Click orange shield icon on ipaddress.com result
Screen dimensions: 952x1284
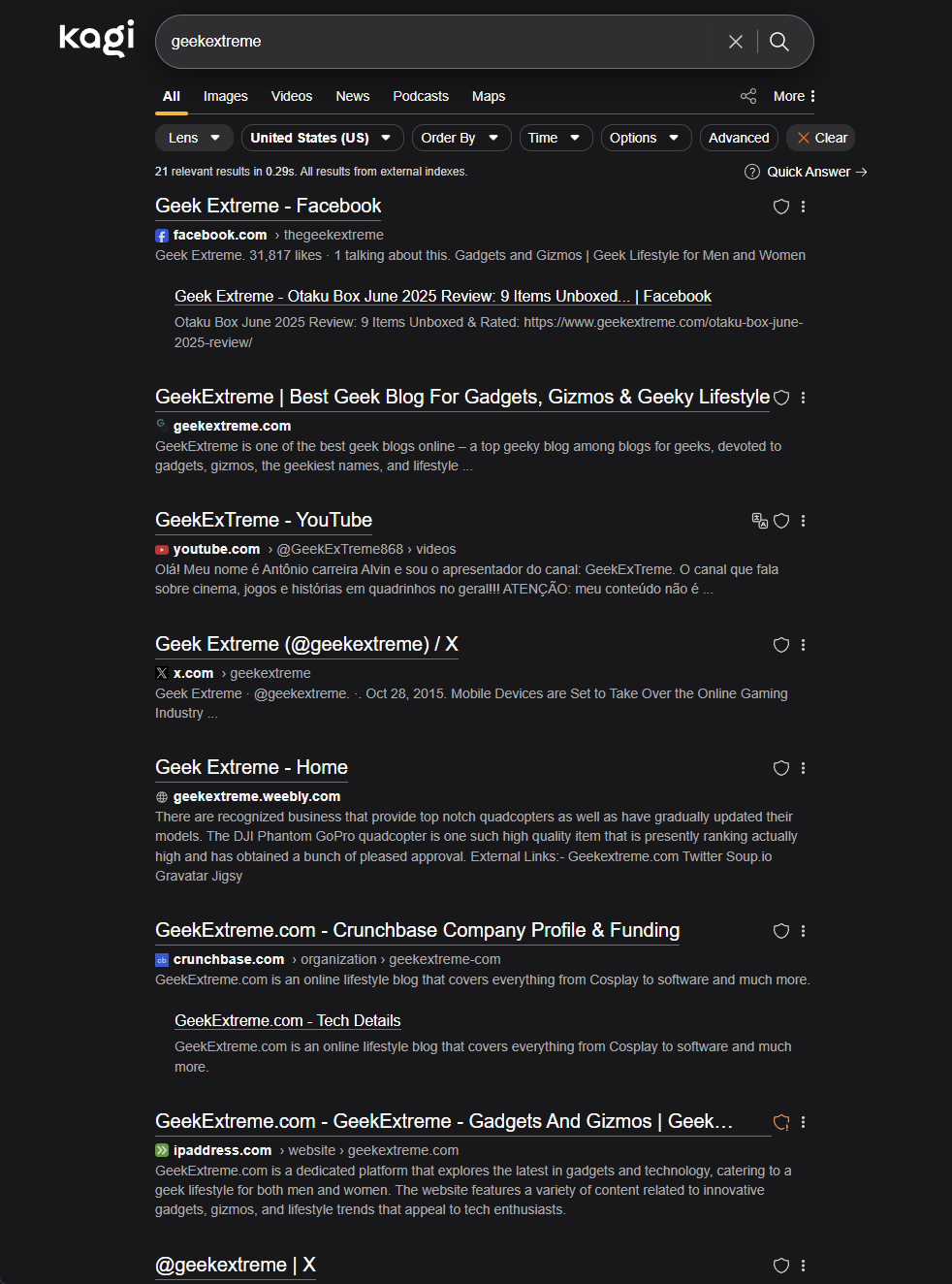pyautogui.click(x=781, y=1122)
